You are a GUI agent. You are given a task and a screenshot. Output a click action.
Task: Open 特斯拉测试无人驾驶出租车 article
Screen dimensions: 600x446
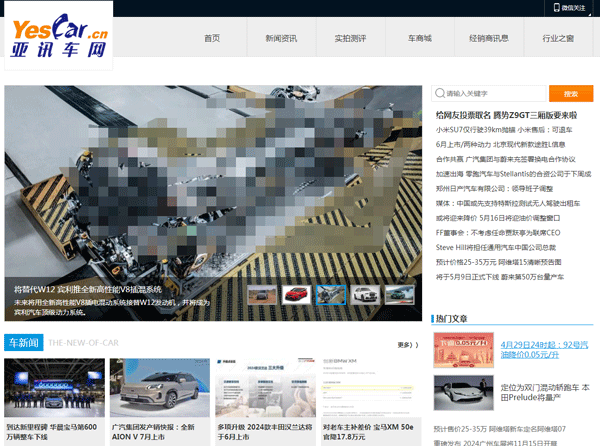[508, 203]
